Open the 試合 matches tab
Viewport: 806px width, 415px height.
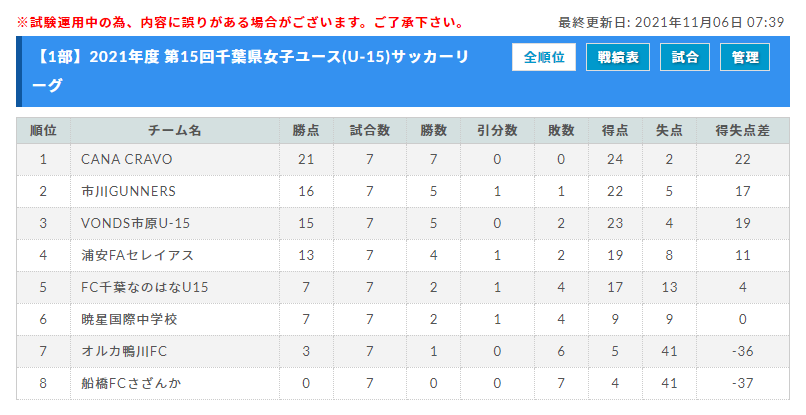click(x=685, y=57)
